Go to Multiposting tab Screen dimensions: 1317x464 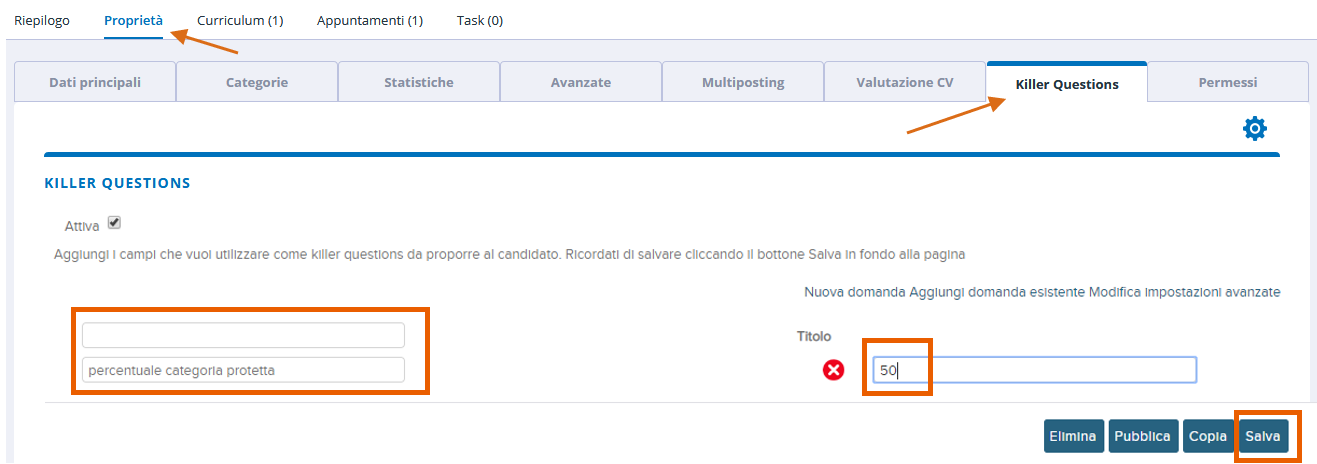click(x=743, y=82)
